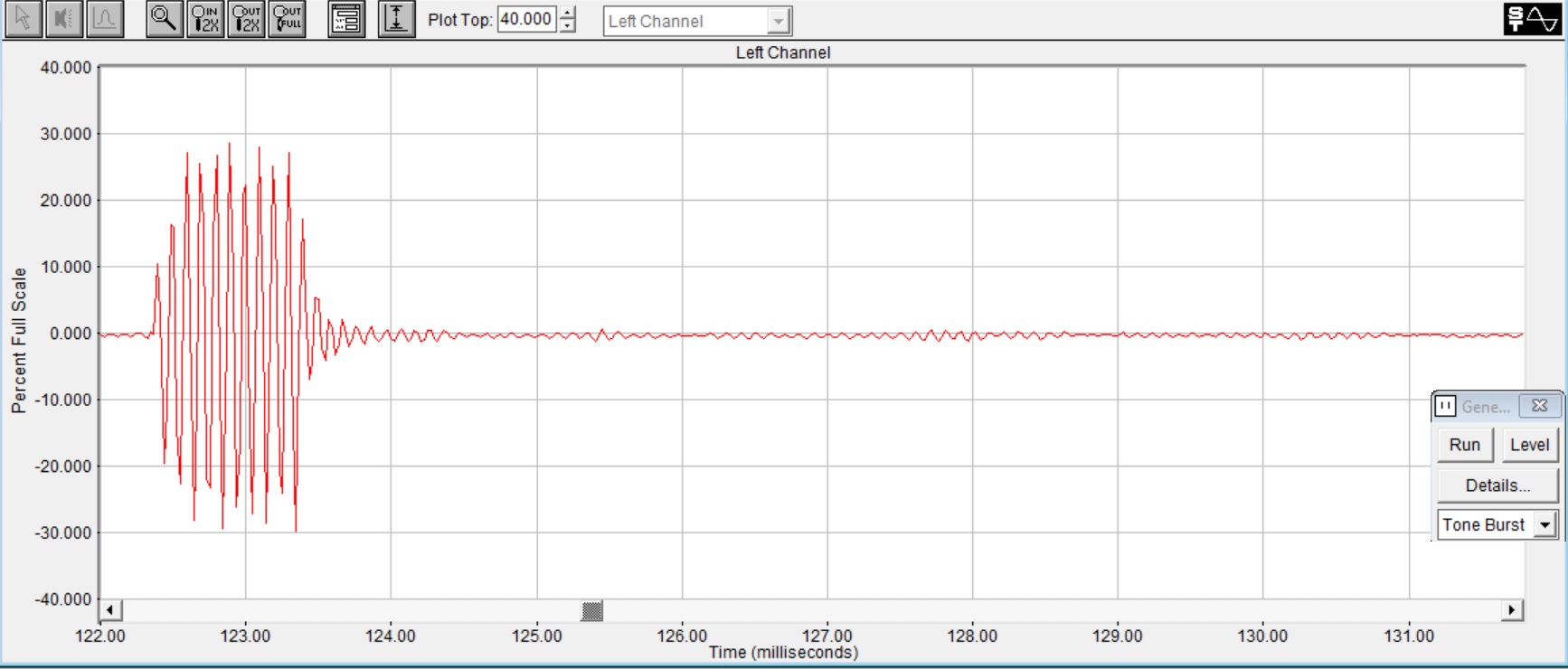The width and height of the screenshot is (1568, 669).
Task: Click the 10.000 y-axis value
Action: tap(66, 267)
